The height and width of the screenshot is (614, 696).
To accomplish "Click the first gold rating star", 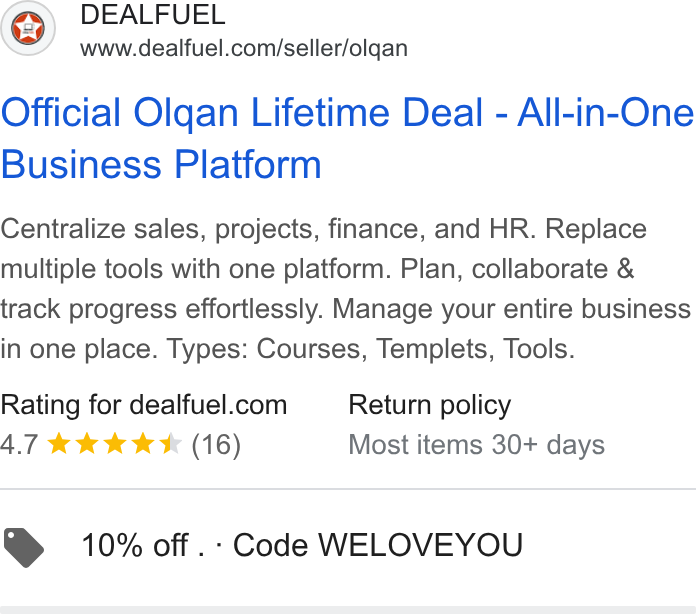I will (59, 444).
